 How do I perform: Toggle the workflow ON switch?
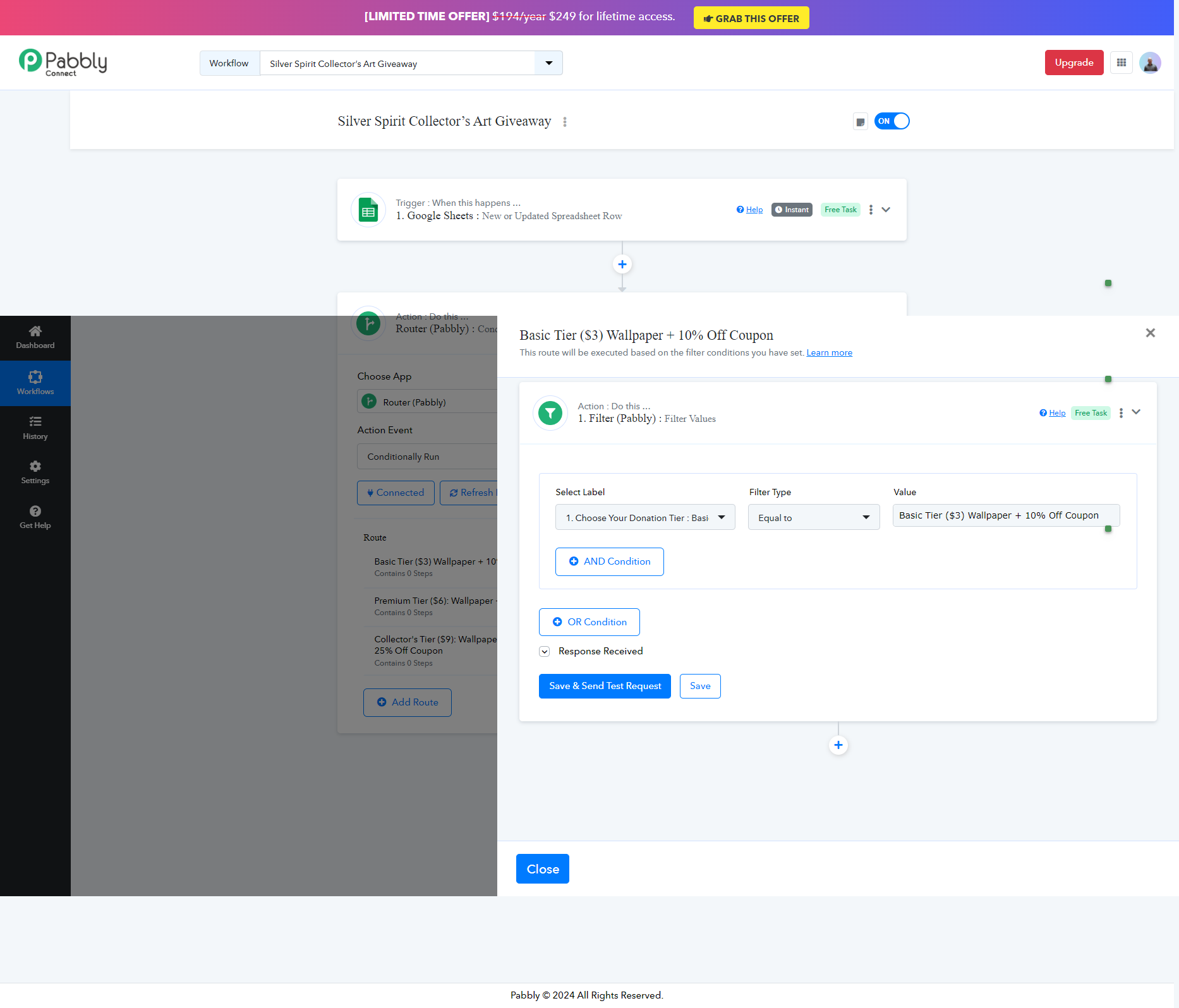pos(892,121)
